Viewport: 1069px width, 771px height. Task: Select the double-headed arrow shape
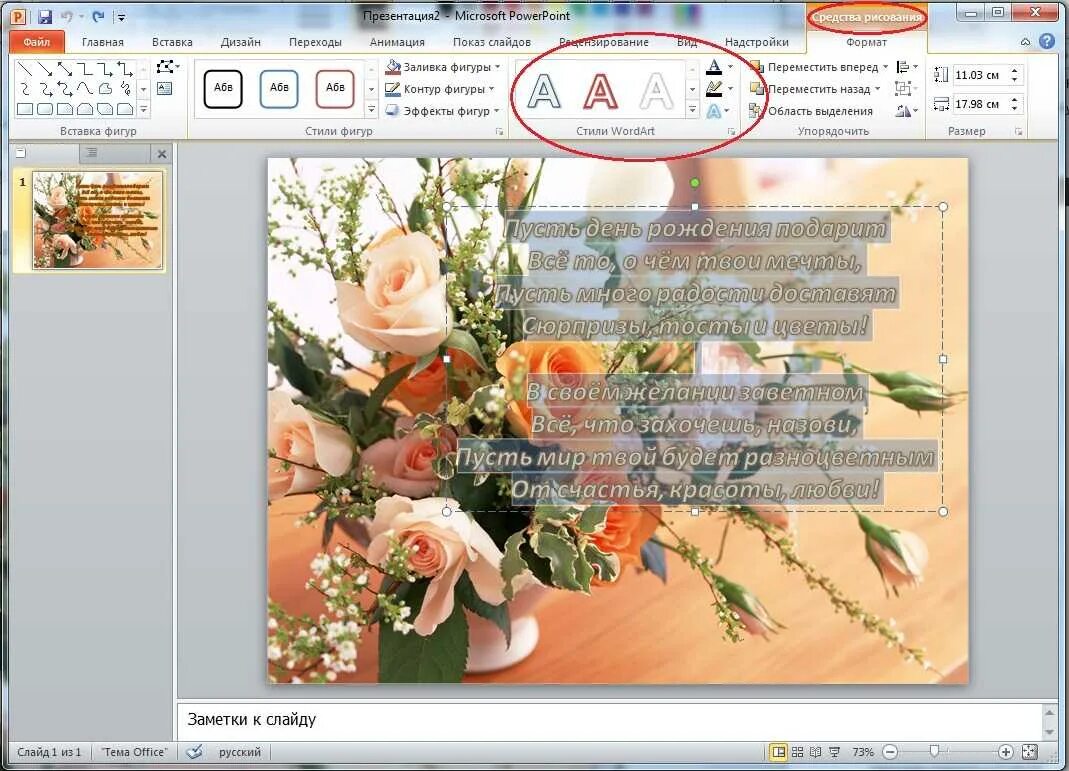point(65,69)
